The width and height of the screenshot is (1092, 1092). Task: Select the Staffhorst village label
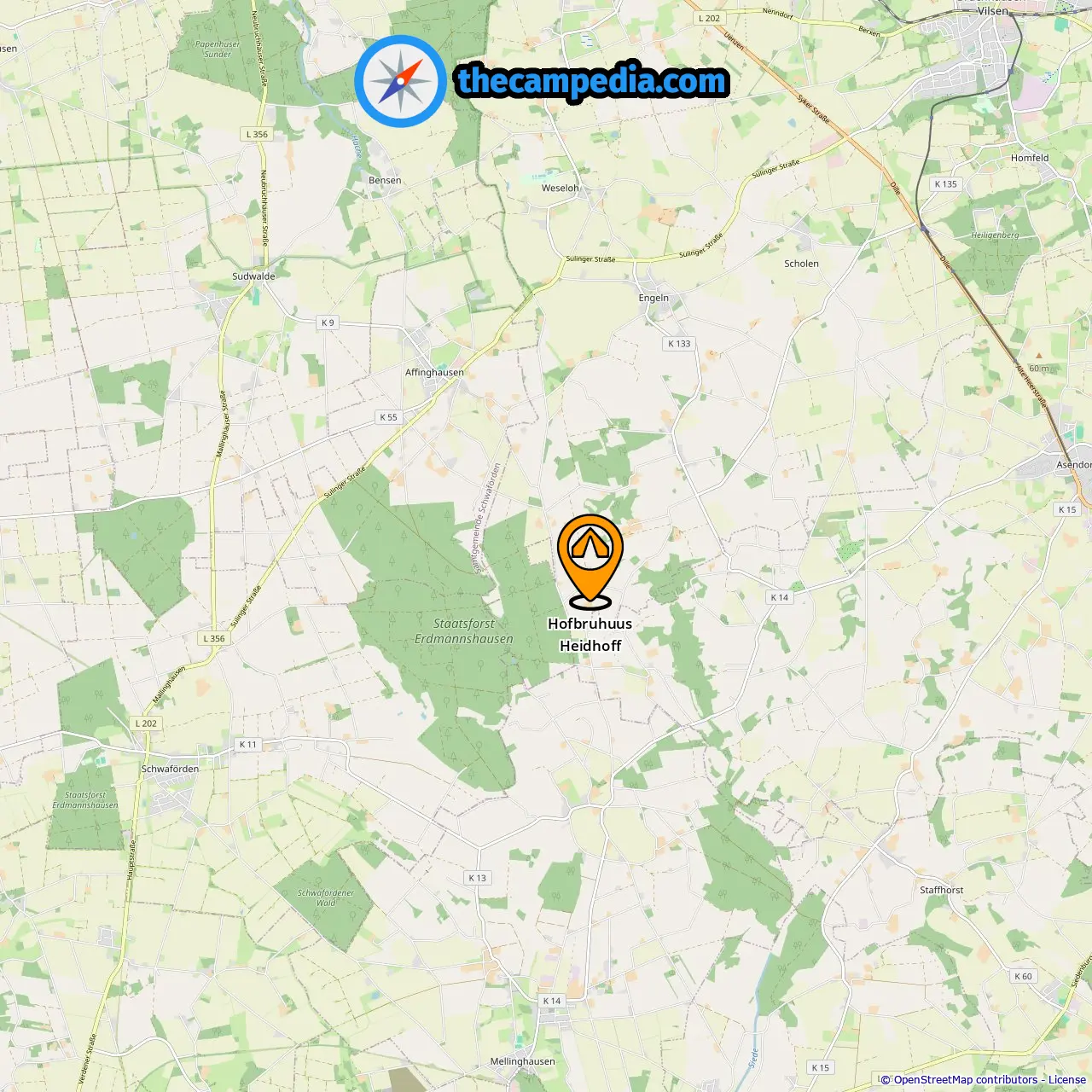pyautogui.click(x=942, y=890)
